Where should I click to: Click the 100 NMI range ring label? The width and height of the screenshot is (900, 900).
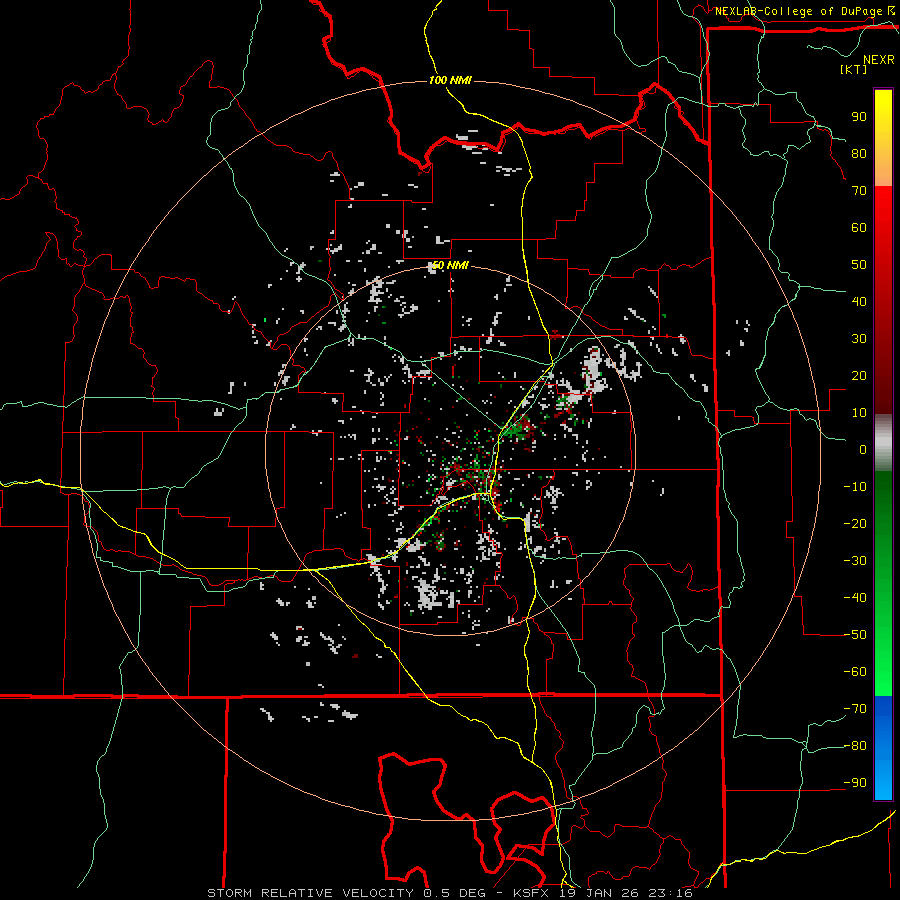[x=450, y=80]
